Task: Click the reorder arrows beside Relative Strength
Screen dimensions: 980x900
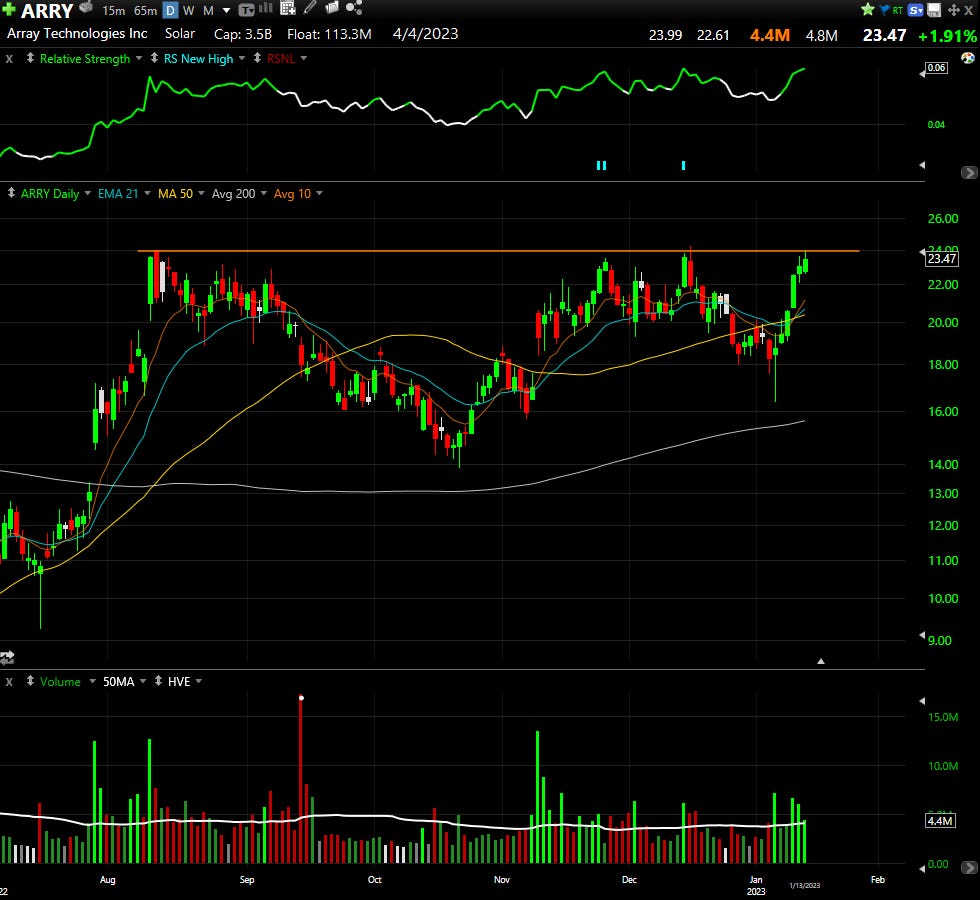Action: tap(30, 58)
